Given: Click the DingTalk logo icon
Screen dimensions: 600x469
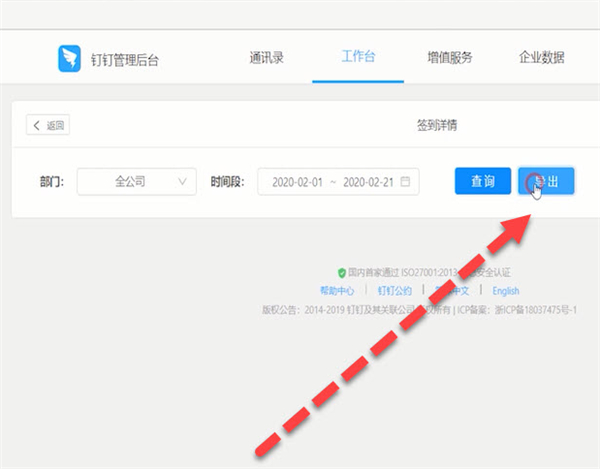Looking at the screenshot, I should coord(69,59).
